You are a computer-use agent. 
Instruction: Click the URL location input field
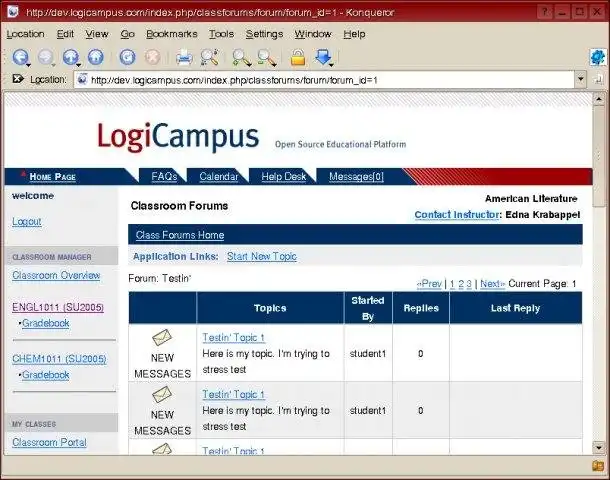tap(324, 80)
